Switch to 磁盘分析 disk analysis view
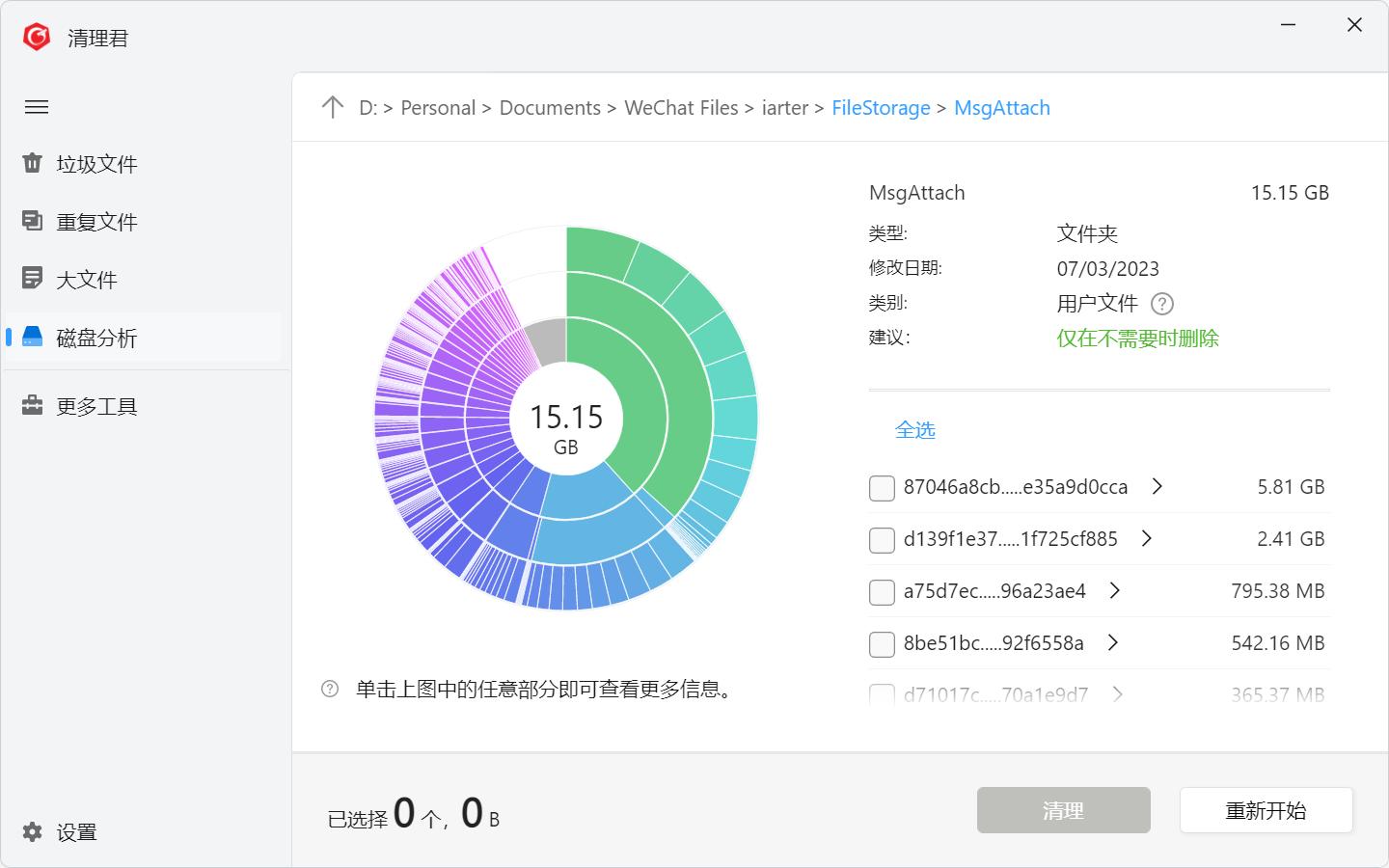 (96, 338)
